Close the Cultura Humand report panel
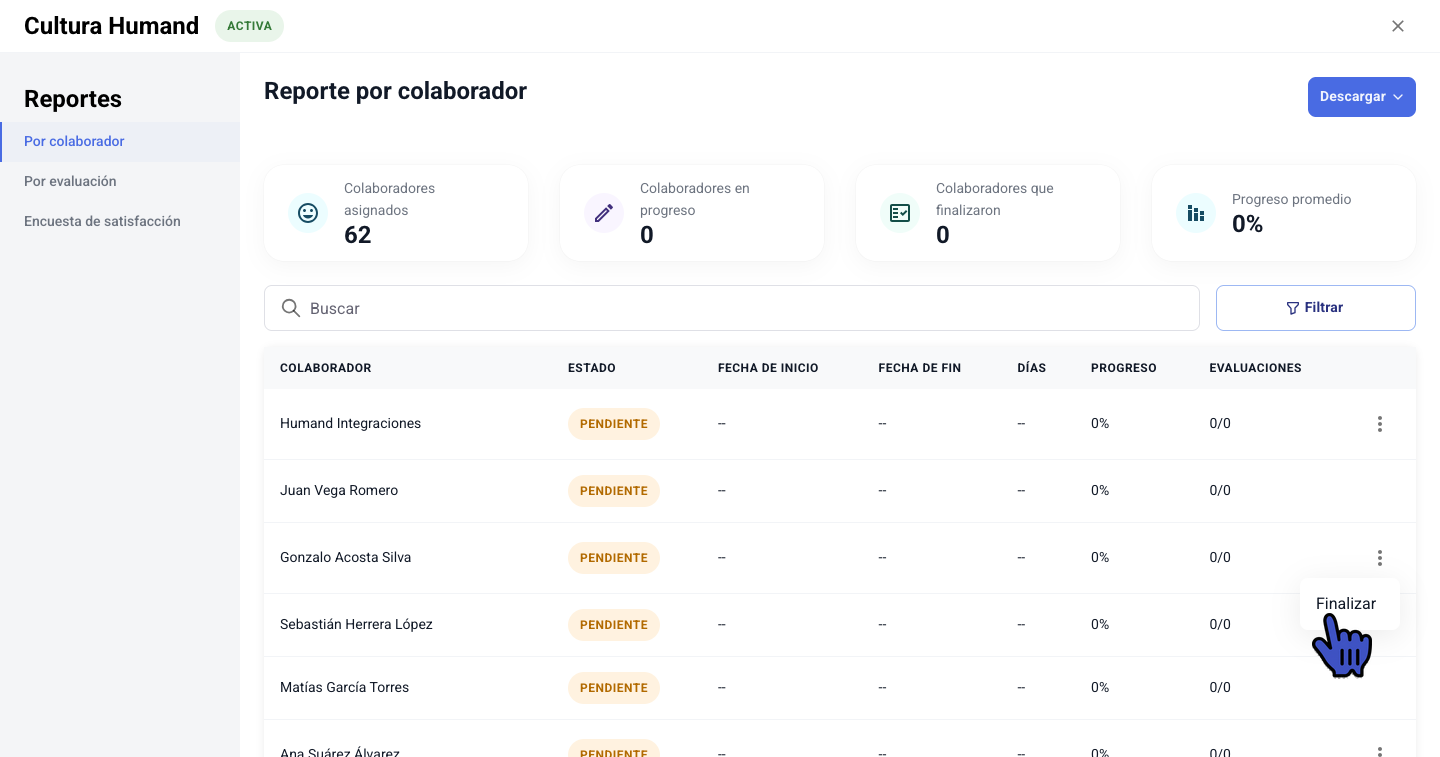Viewport: 1440px width, 757px height. tap(1398, 26)
